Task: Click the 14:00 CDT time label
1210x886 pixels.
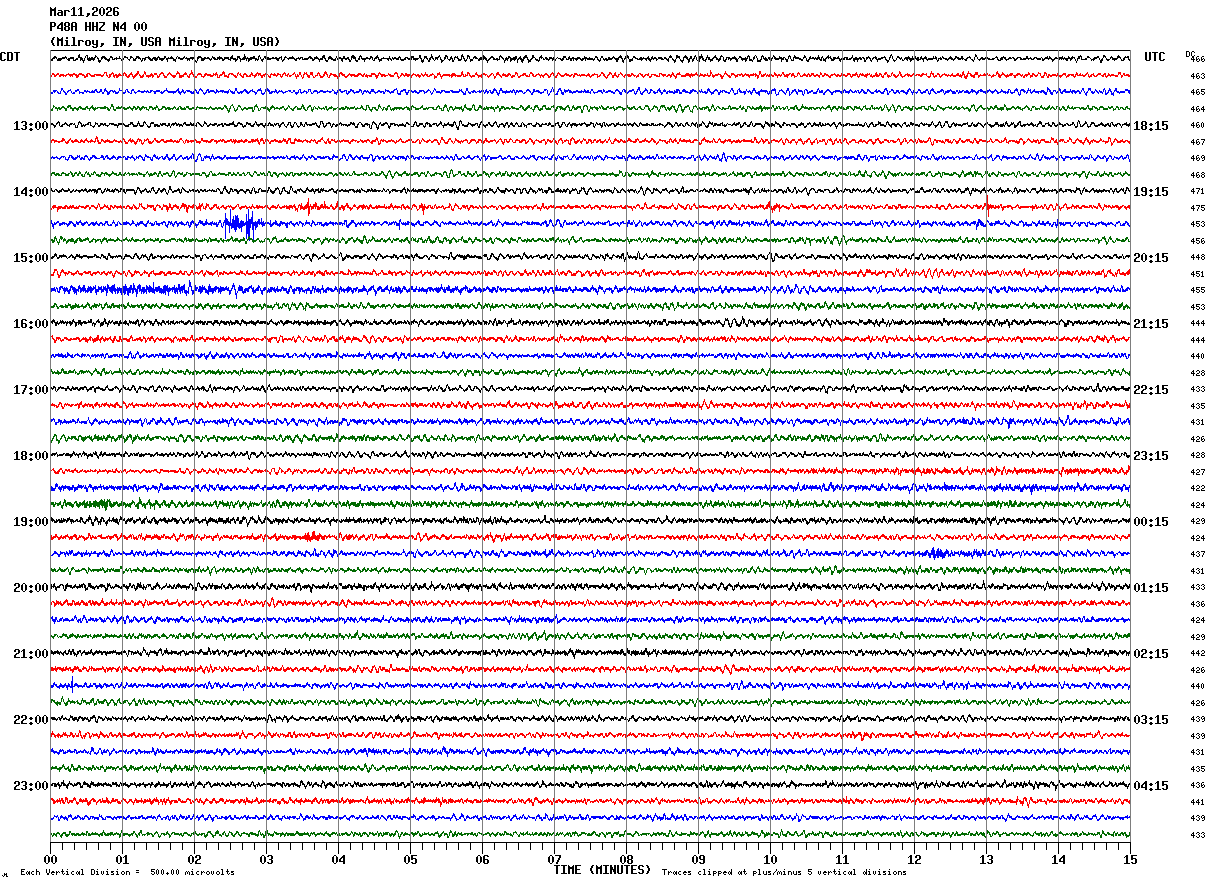Action: click(31, 192)
